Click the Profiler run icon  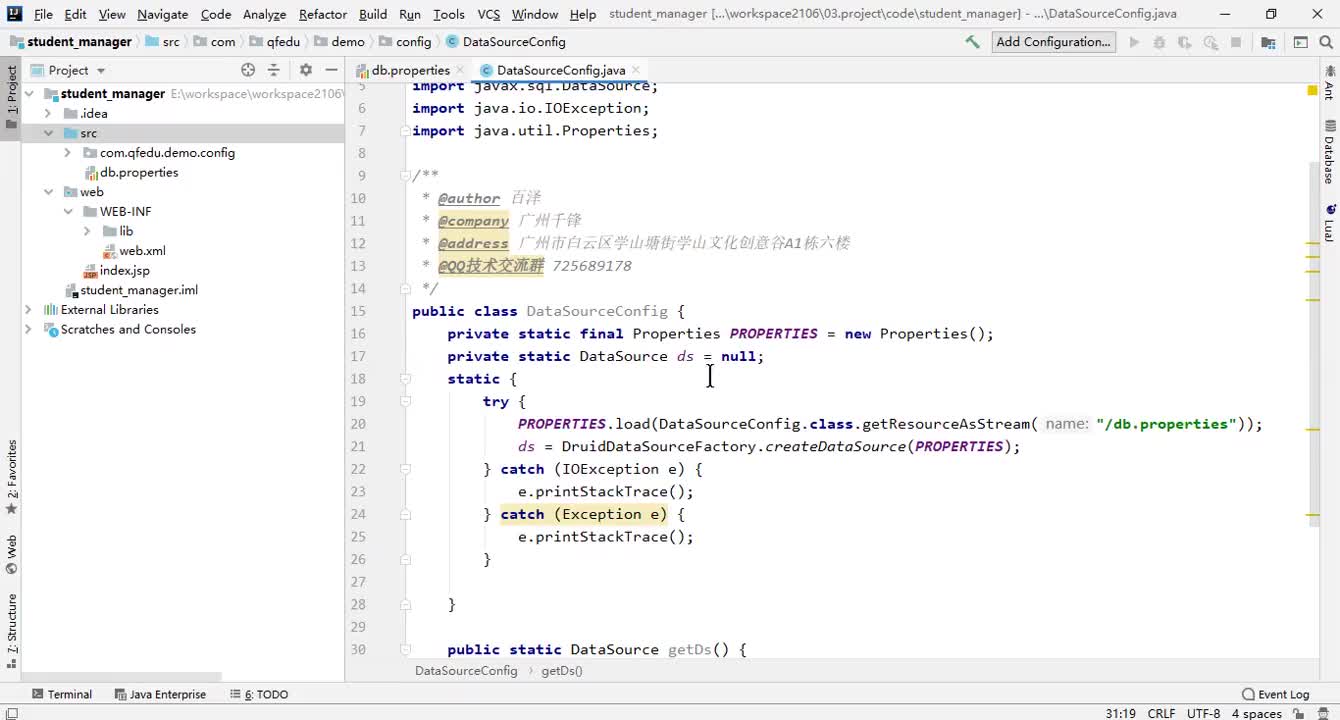[x=1211, y=42]
